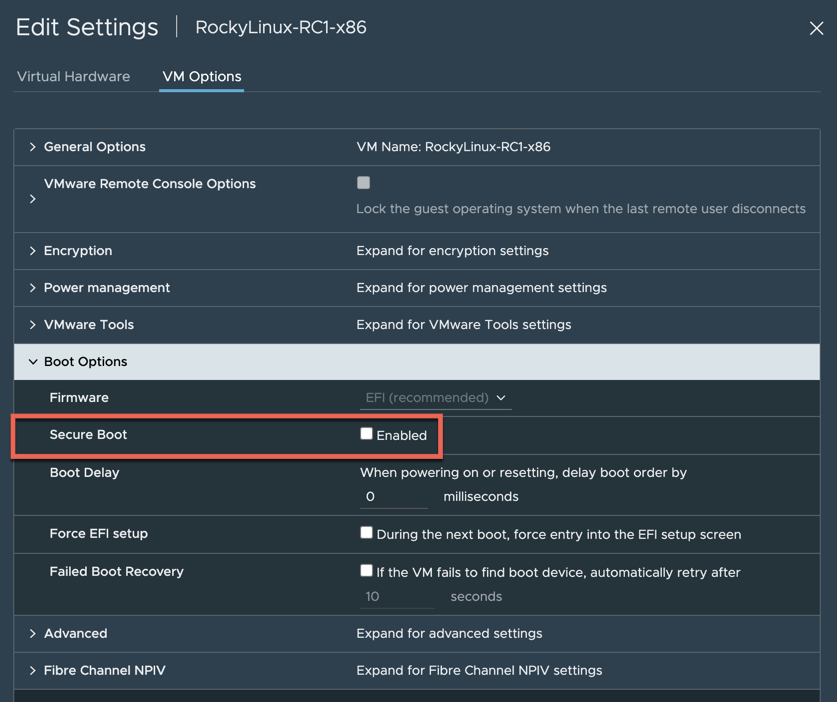Check the Force EFI setup checkbox
Viewport: 837px width, 702px height.
click(367, 533)
